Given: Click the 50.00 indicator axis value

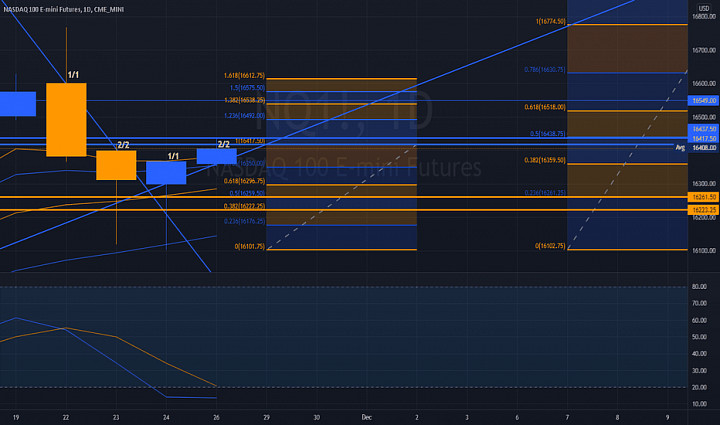Looking at the screenshot, I should (x=699, y=337).
